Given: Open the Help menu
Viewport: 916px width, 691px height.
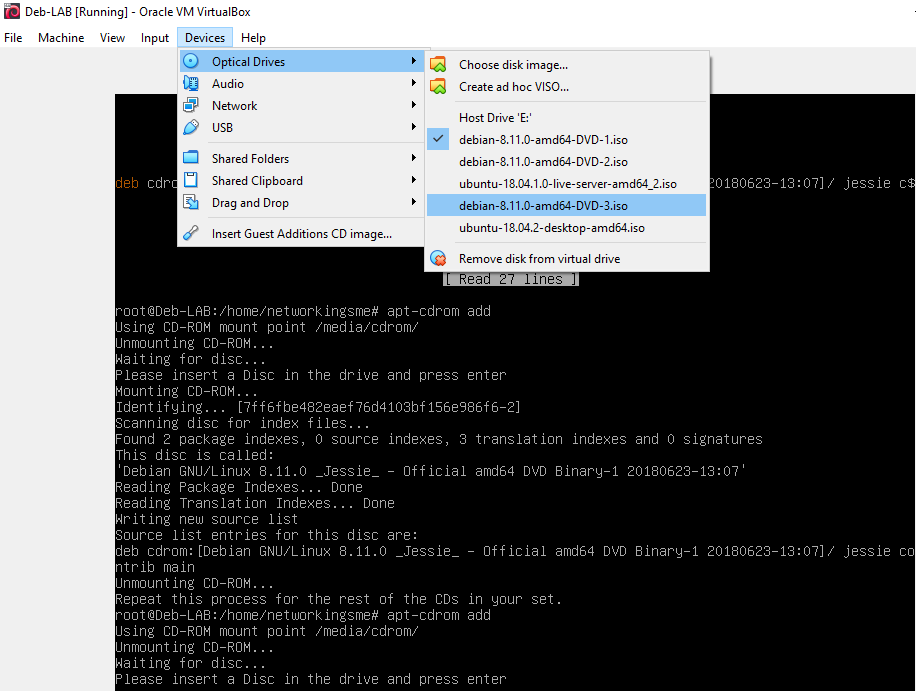Looking at the screenshot, I should click(253, 37).
